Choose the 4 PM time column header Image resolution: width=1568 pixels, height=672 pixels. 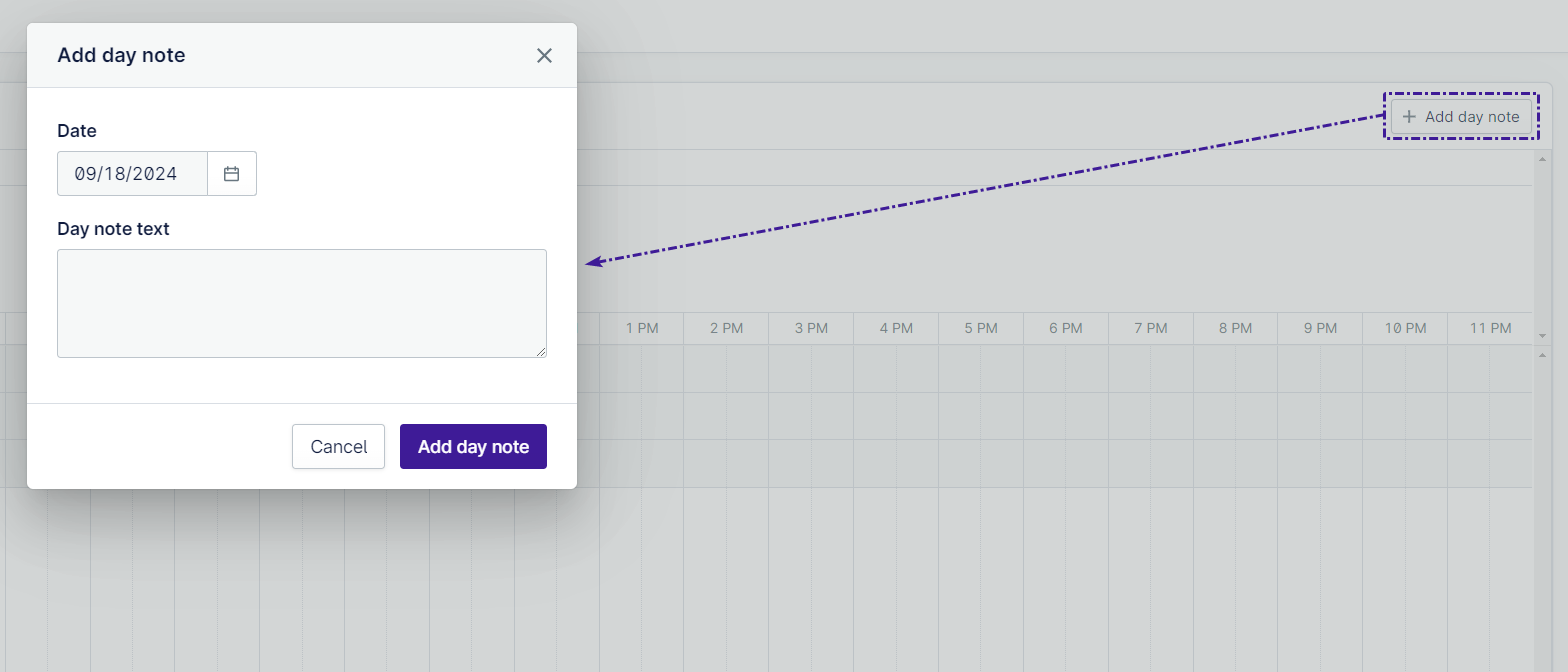coord(897,328)
